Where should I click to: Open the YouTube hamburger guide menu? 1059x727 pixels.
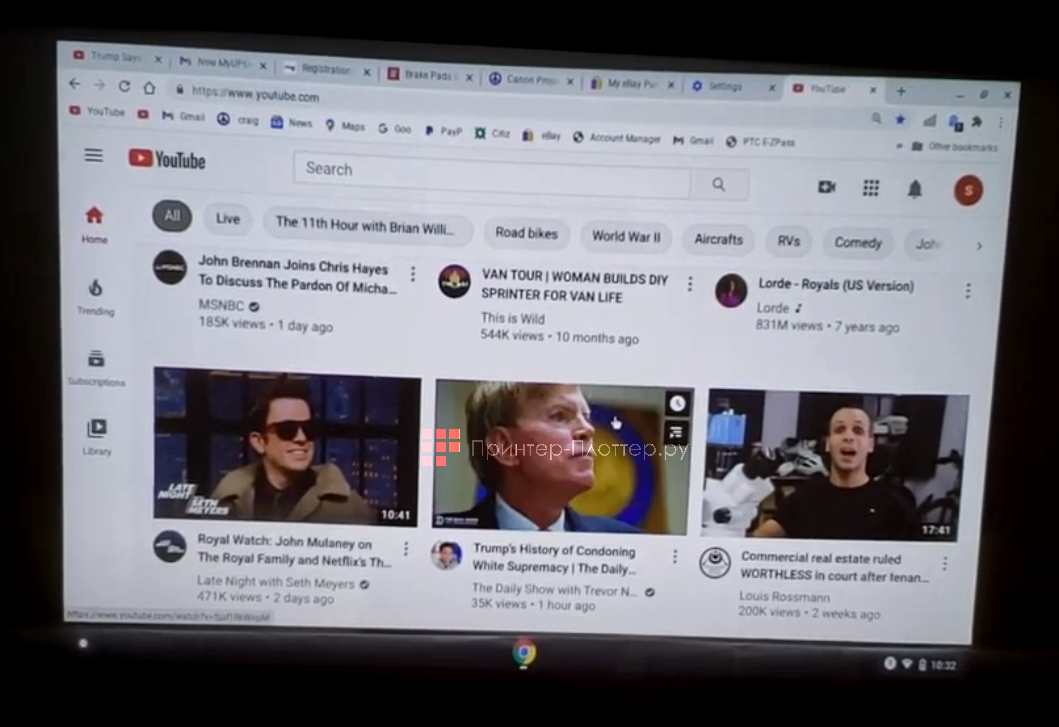[94, 155]
